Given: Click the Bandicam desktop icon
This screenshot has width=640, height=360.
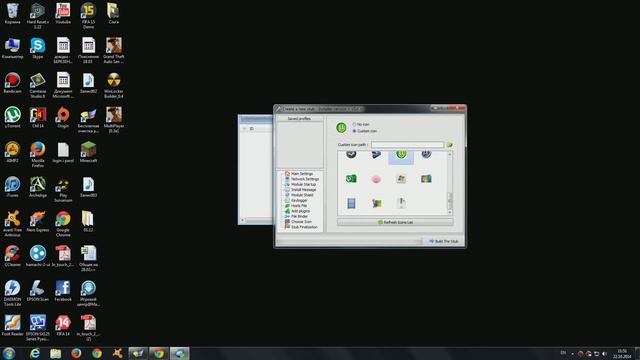Looking at the screenshot, I should 12,83.
